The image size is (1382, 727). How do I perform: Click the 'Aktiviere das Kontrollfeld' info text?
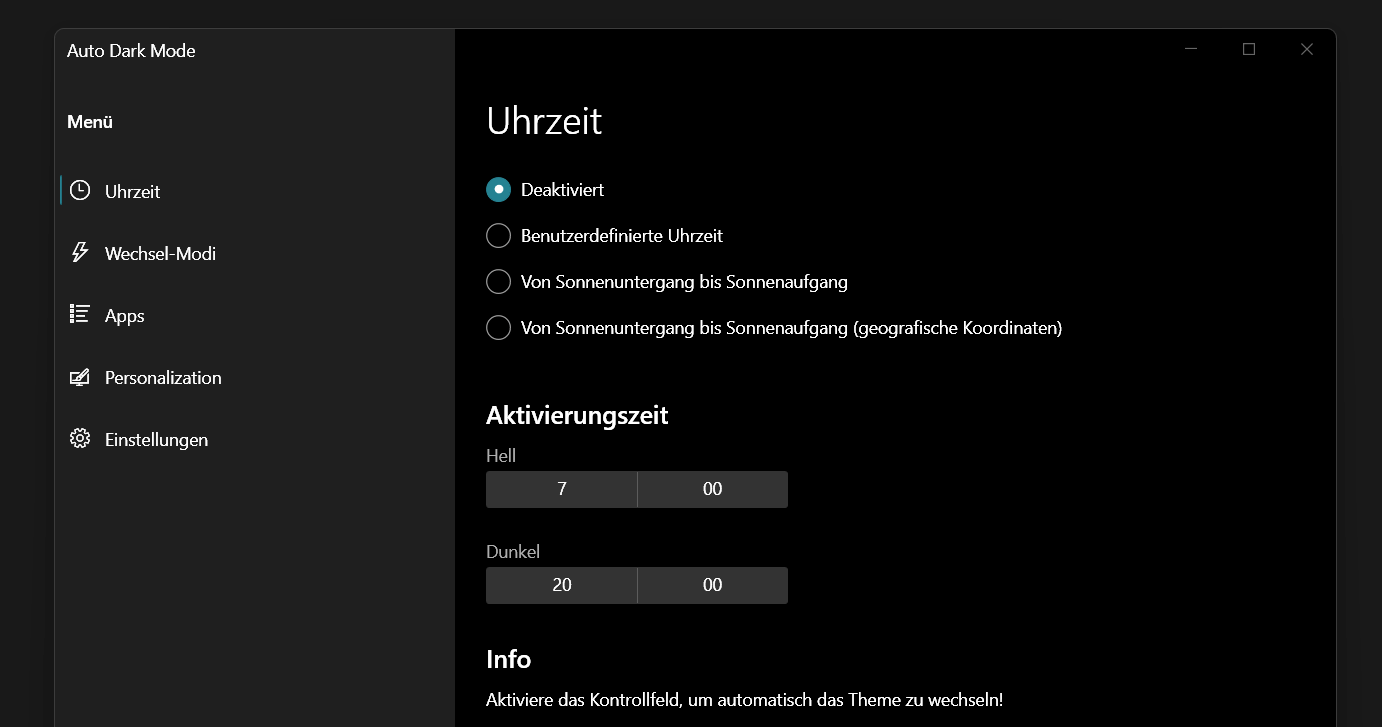tap(744, 700)
